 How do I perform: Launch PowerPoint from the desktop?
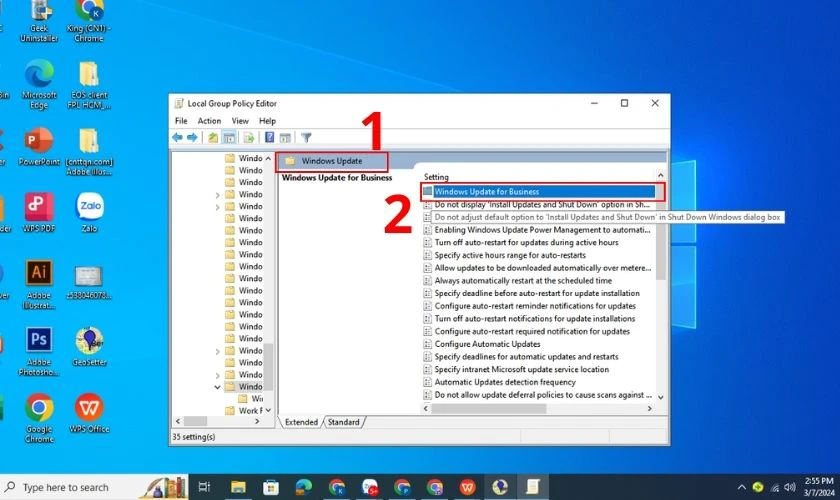[x=39, y=147]
